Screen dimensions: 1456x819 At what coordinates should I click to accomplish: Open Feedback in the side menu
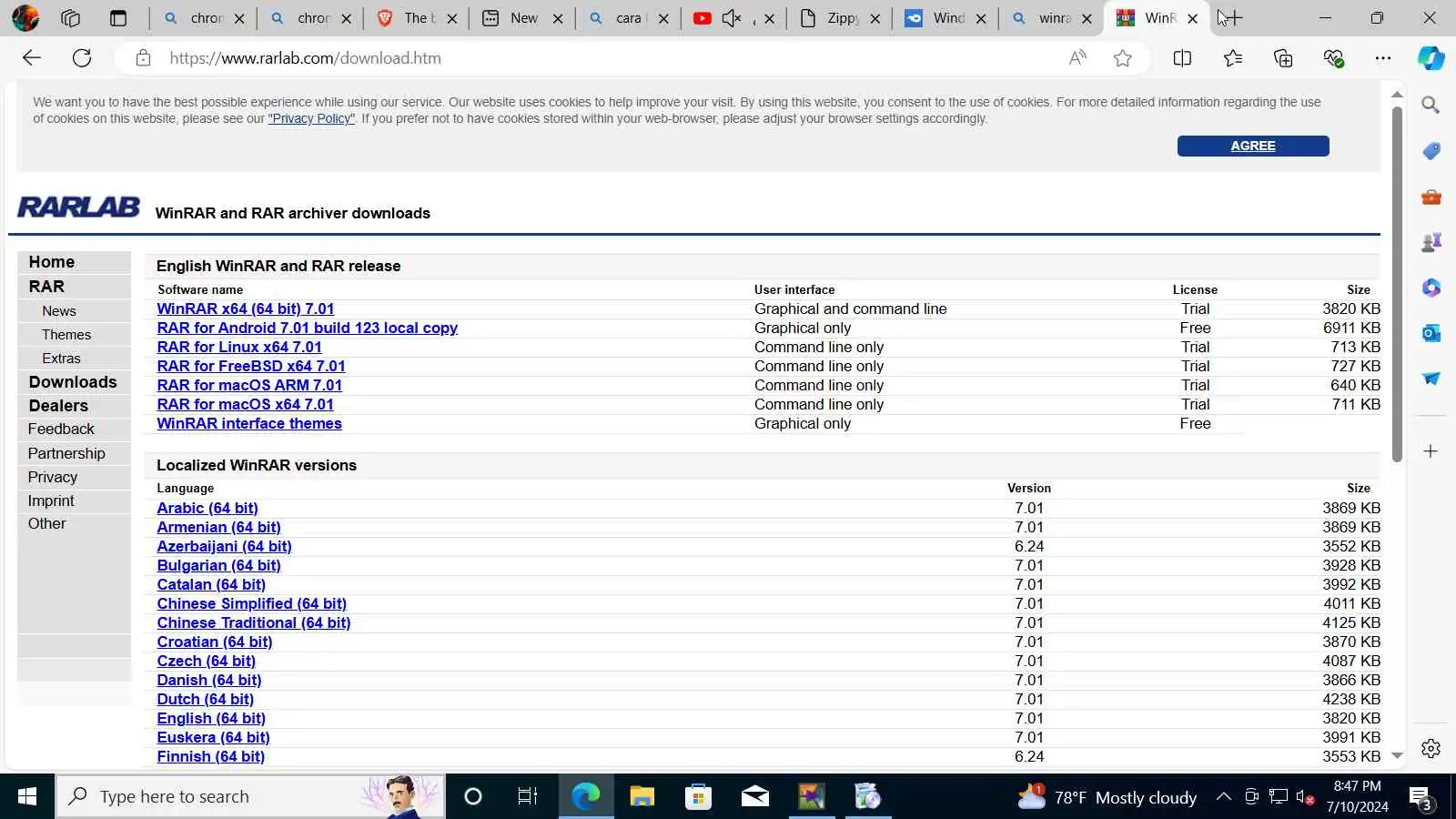(61, 430)
